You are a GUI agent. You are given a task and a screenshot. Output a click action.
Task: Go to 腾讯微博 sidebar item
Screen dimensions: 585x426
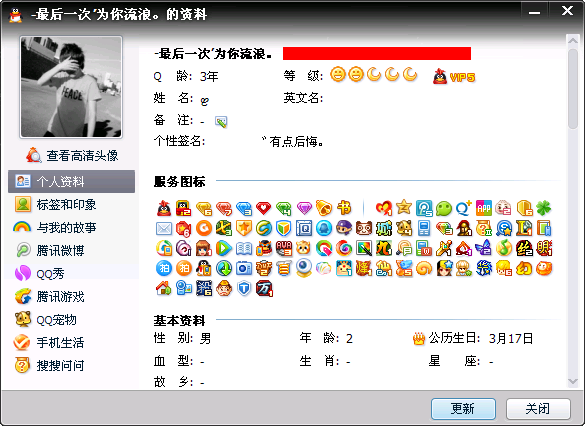pyautogui.click(x=71, y=250)
